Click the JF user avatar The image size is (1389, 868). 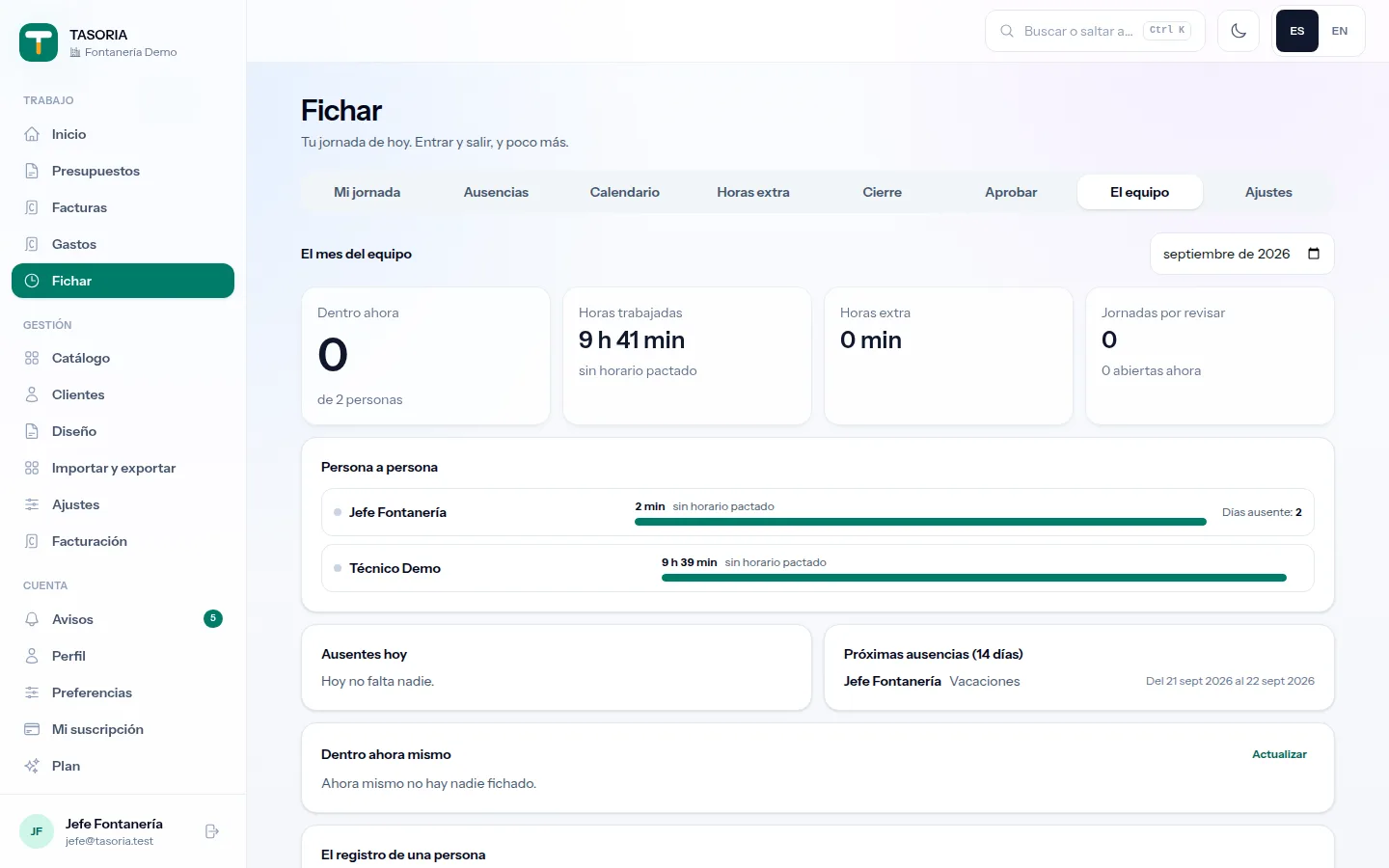point(37,831)
